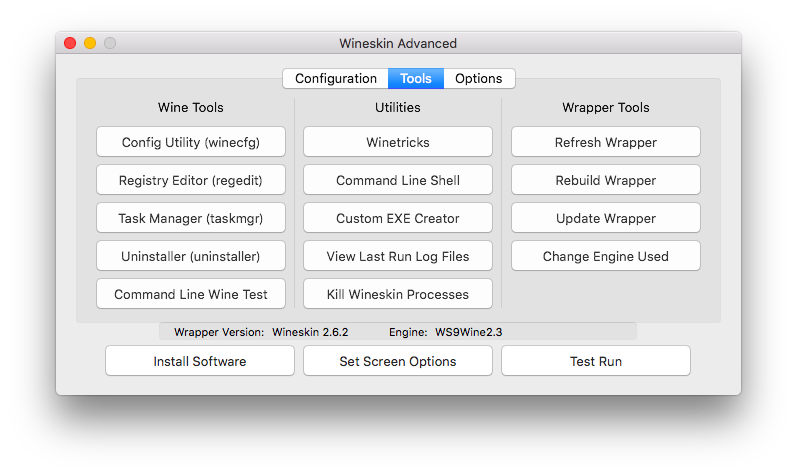The width and height of the screenshot is (797, 475).
Task: Open Custom EXE Creator
Action: (398, 218)
